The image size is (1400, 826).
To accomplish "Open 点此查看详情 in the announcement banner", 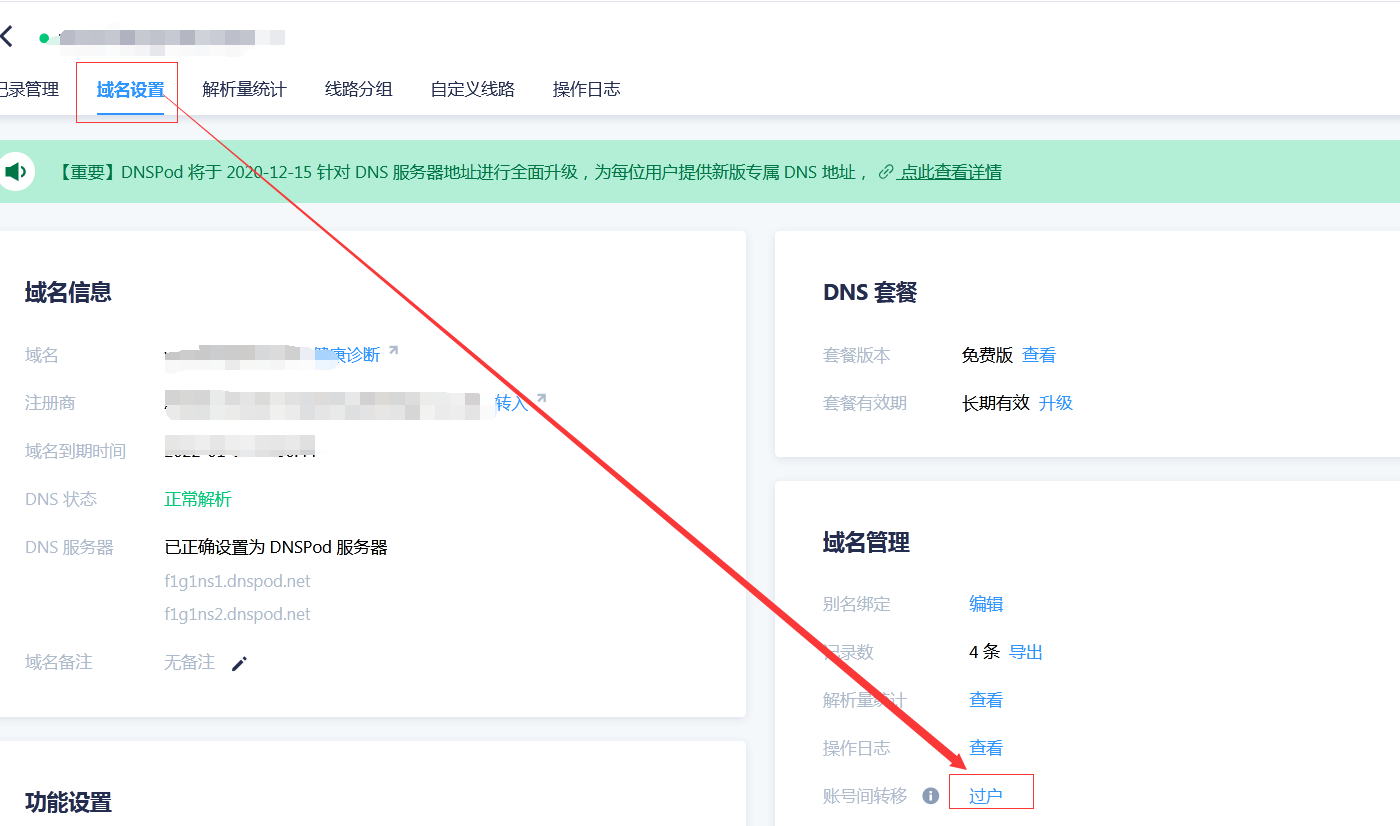I will click(948, 171).
